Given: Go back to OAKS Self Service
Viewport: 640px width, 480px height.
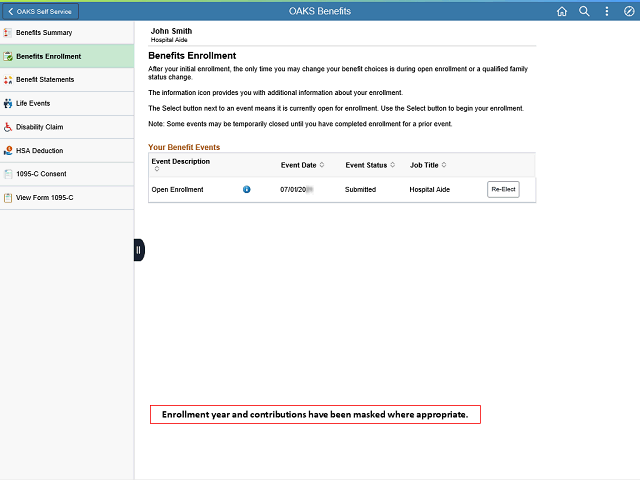Looking at the screenshot, I should (x=40, y=11).
